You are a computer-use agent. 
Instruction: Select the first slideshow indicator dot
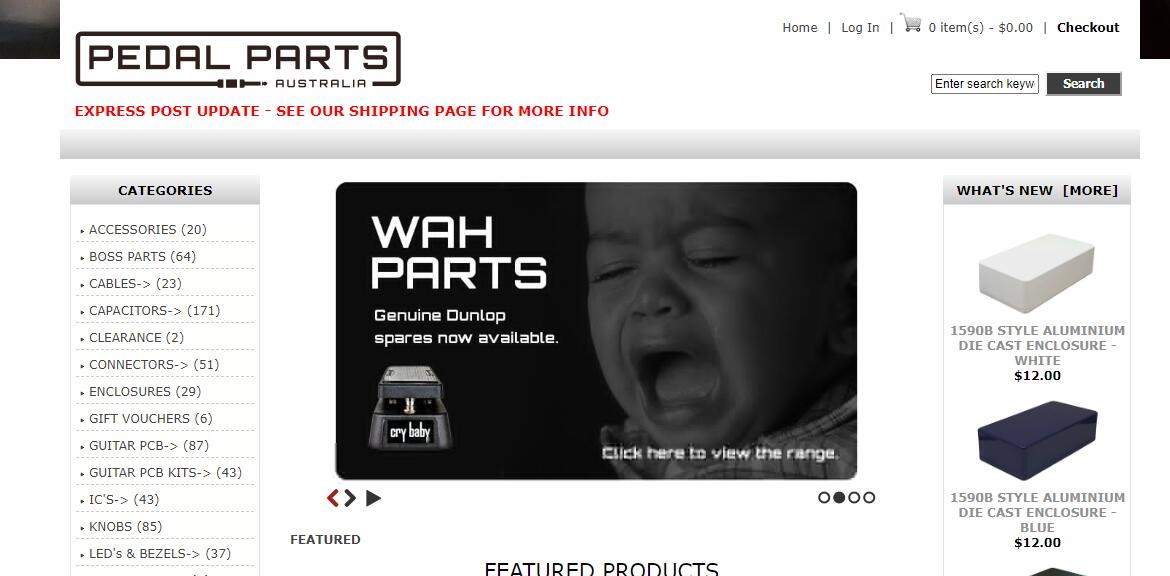tap(824, 498)
